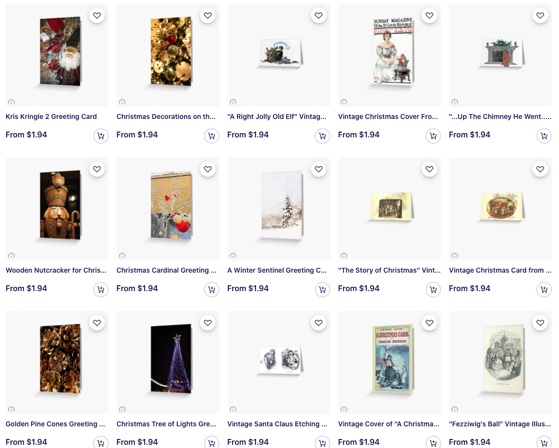The image size is (559, 448).
Task: Heart the Wooden Nutcracker card
Action: click(97, 169)
